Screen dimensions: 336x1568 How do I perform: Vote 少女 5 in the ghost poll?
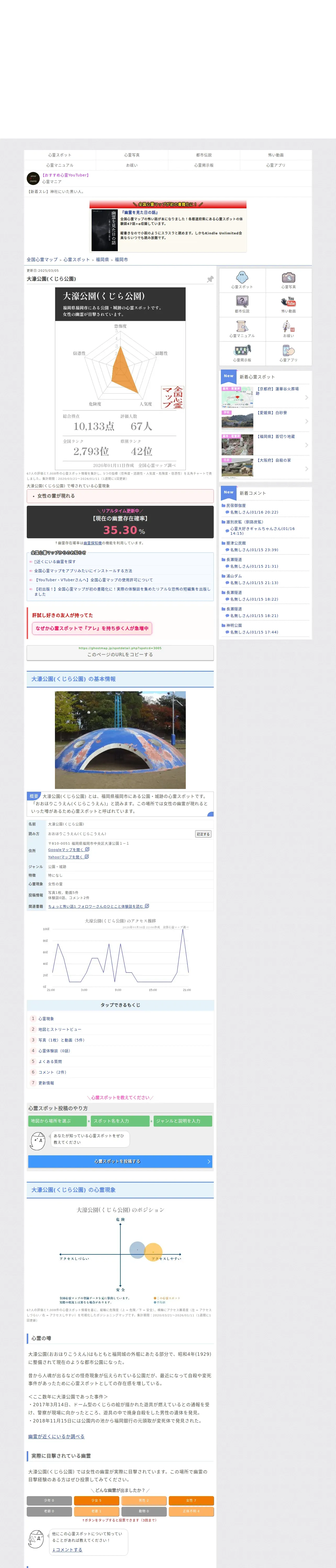[x=96, y=1500]
